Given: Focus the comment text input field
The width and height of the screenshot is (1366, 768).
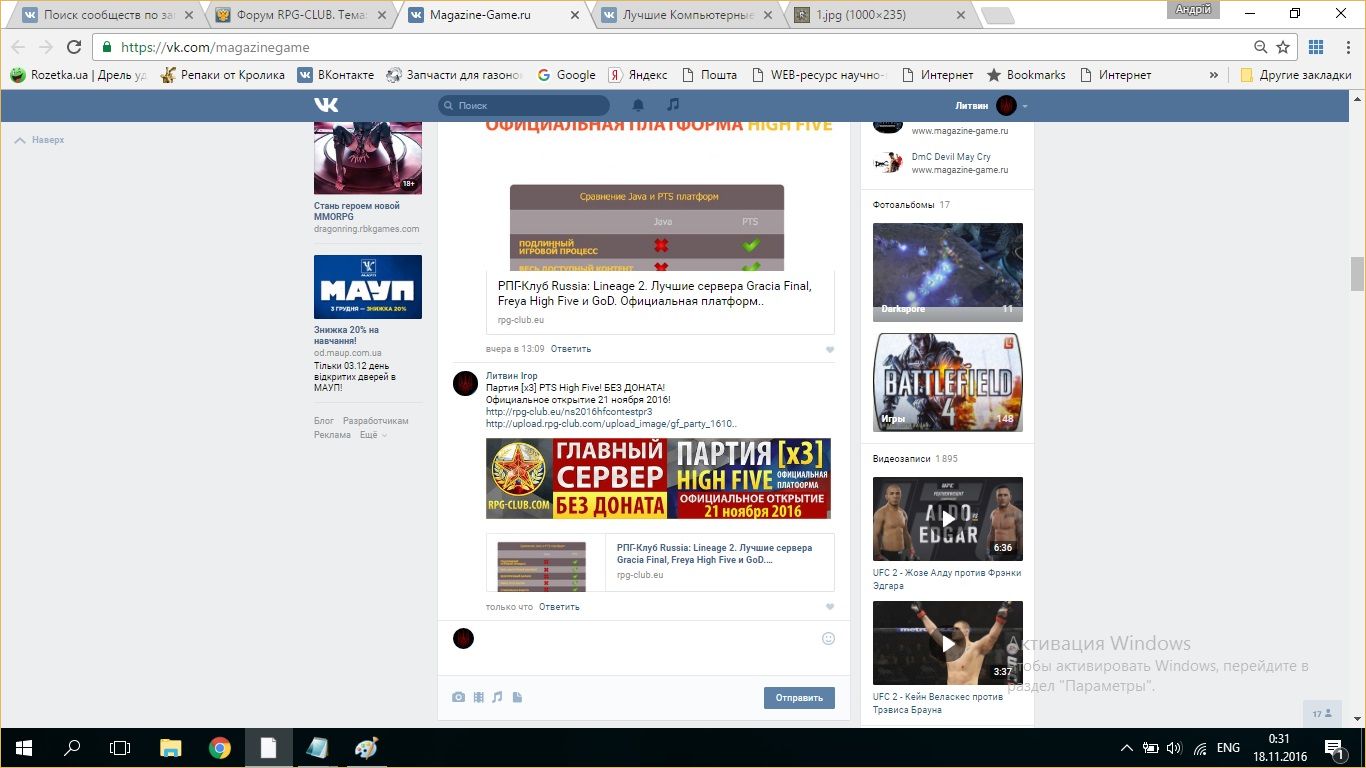Looking at the screenshot, I should click(x=648, y=638).
